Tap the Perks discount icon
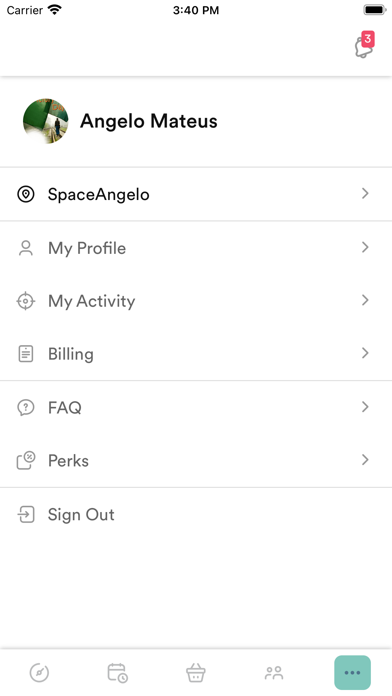Screen dimensions: 392x696 click(x=26, y=460)
